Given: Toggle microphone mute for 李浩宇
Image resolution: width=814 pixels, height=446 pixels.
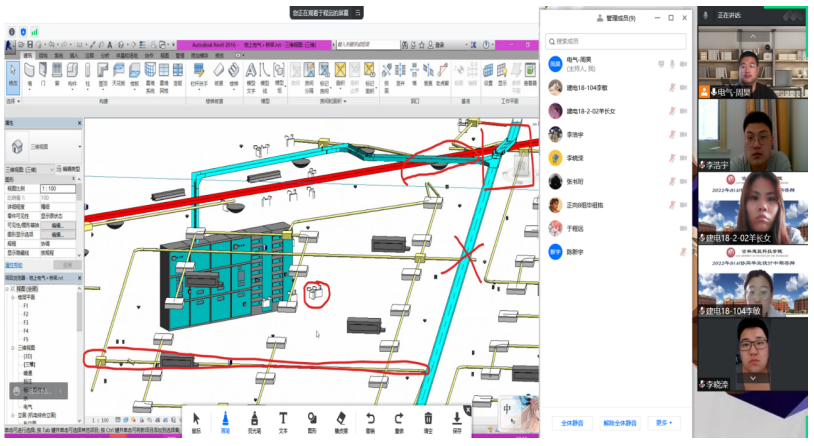Looking at the screenshot, I should pos(672,133).
